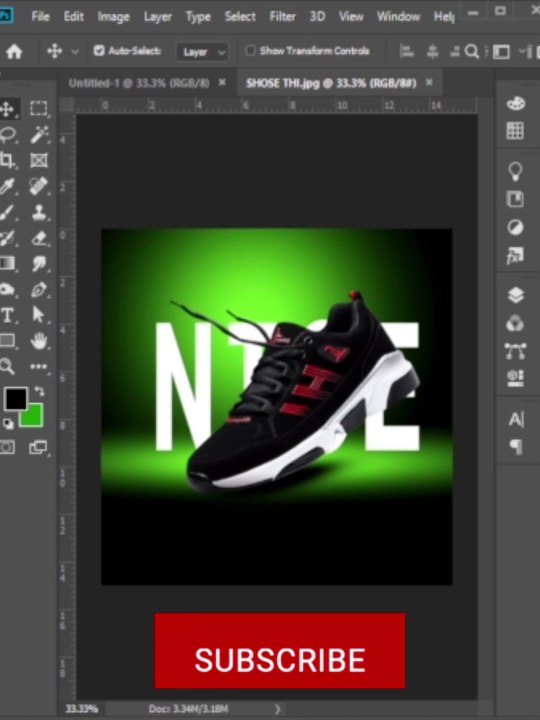This screenshot has width=540, height=720.
Task: Toggle Quick Mask mode
Action: tap(7, 447)
